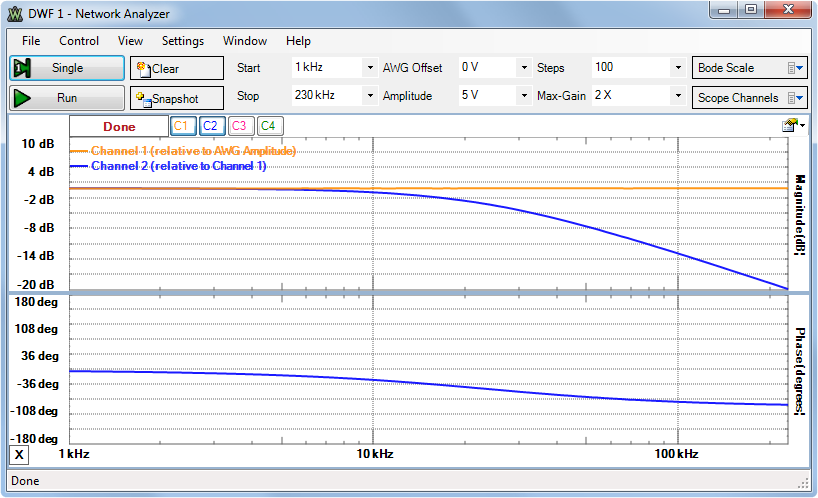Click the Phase(degrees) vertical axis title
The image size is (818, 498).
(800, 371)
